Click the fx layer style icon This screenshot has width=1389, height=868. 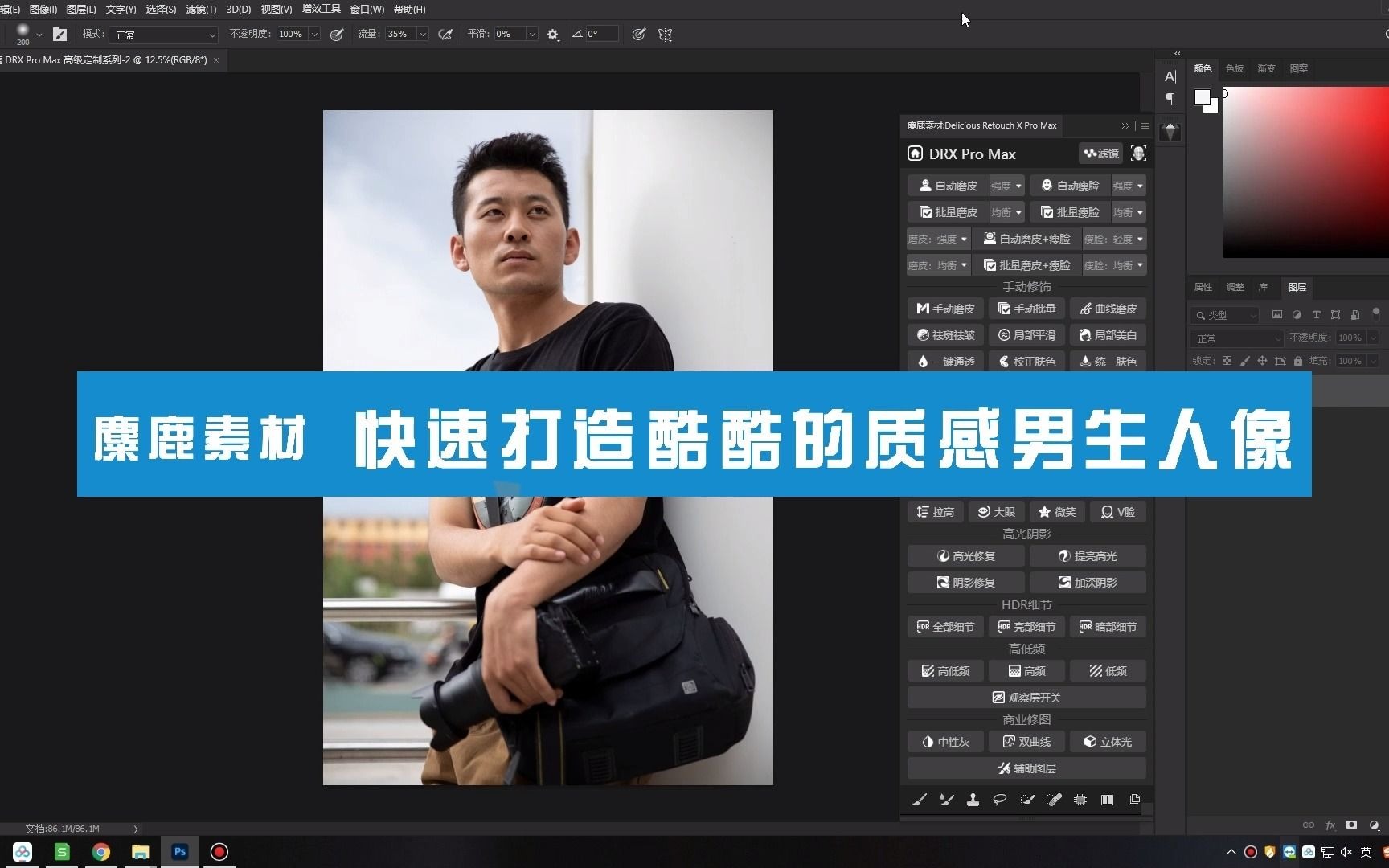(x=1330, y=825)
